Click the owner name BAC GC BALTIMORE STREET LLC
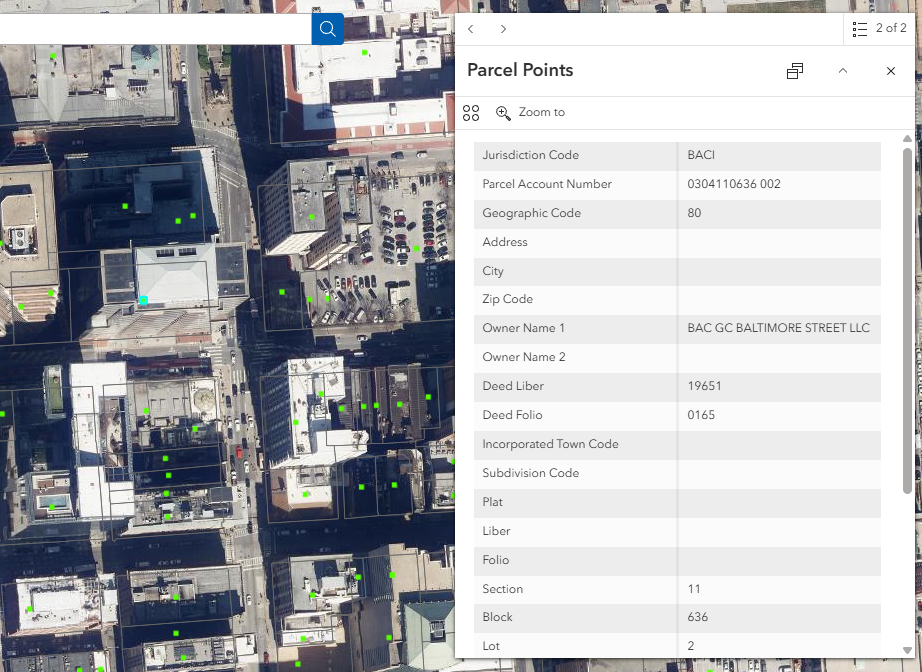The height and width of the screenshot is (672, 922). pyautogui.click(x=778, y=328)
